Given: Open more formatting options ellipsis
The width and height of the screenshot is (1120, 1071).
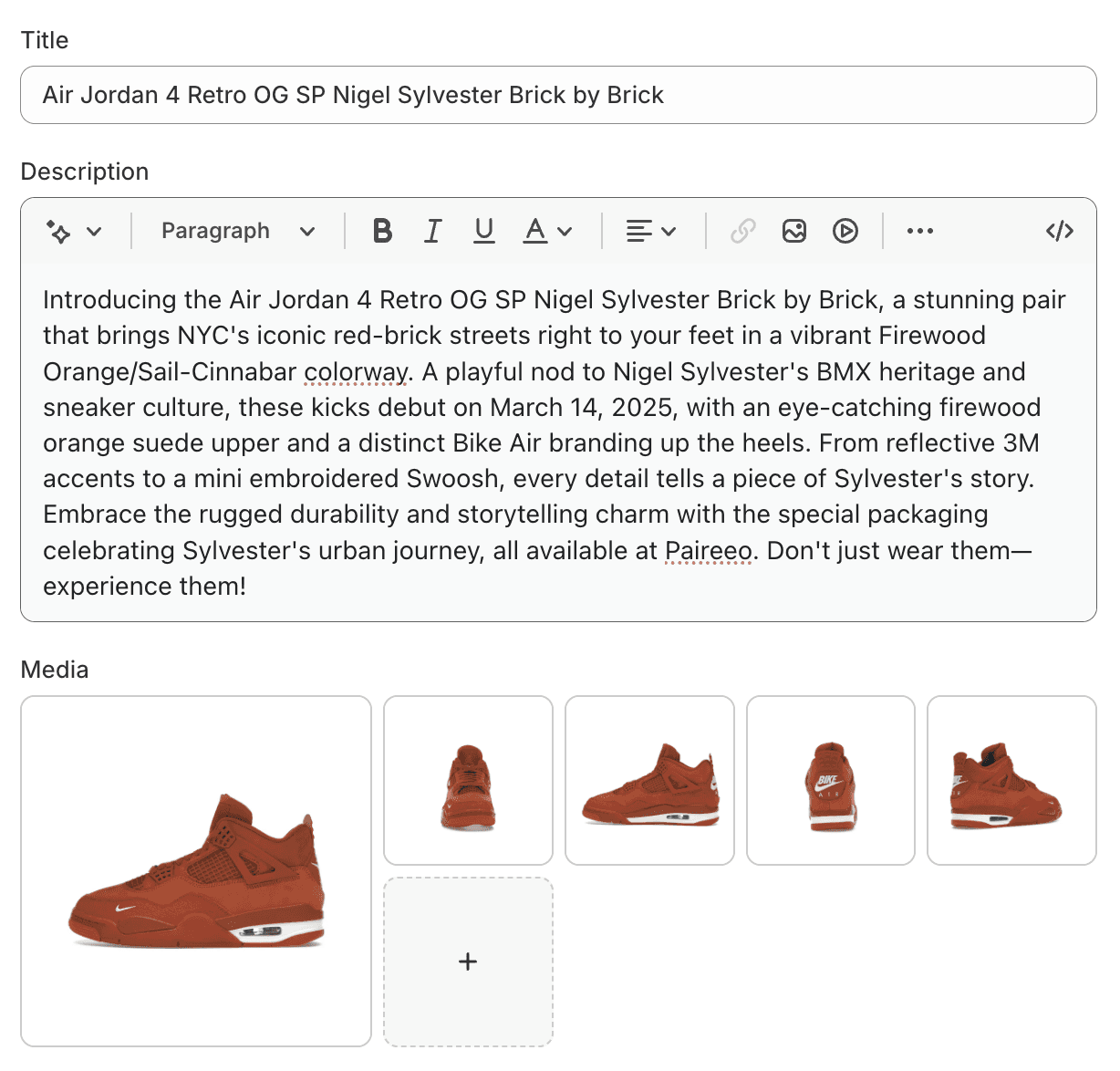Looking at the screenshot, I should (920, 231).
